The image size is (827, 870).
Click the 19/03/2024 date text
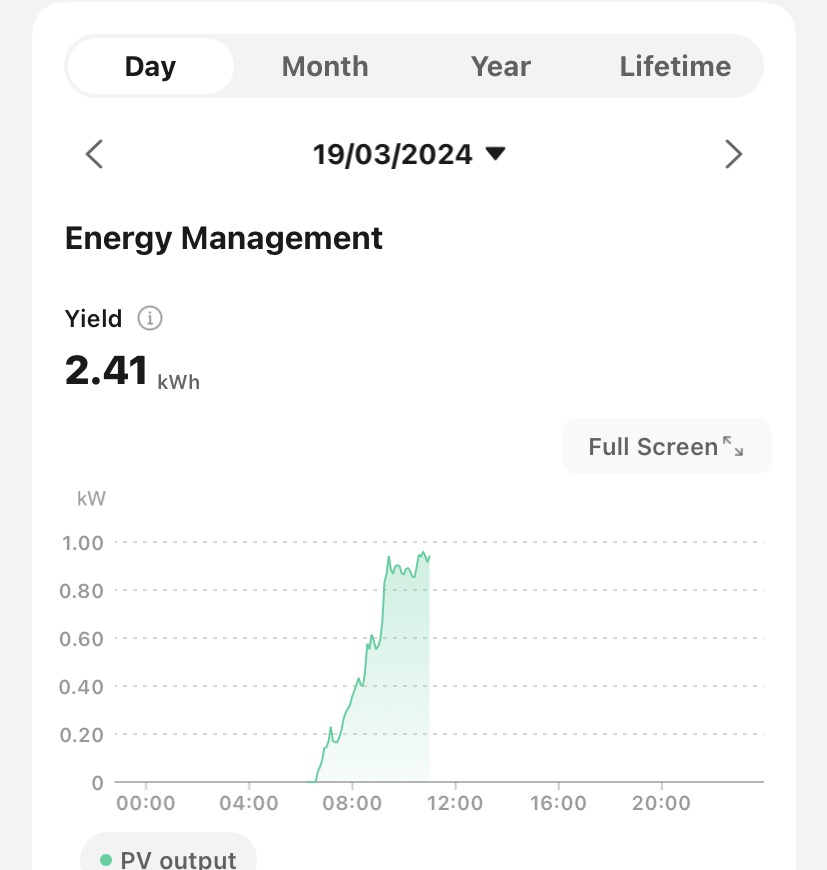pos(392,154)
